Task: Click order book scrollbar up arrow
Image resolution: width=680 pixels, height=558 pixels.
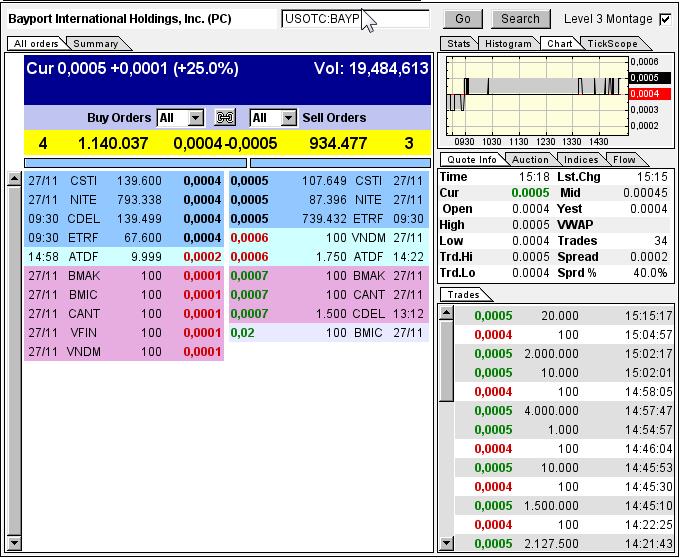Action: tap(15, 179)
